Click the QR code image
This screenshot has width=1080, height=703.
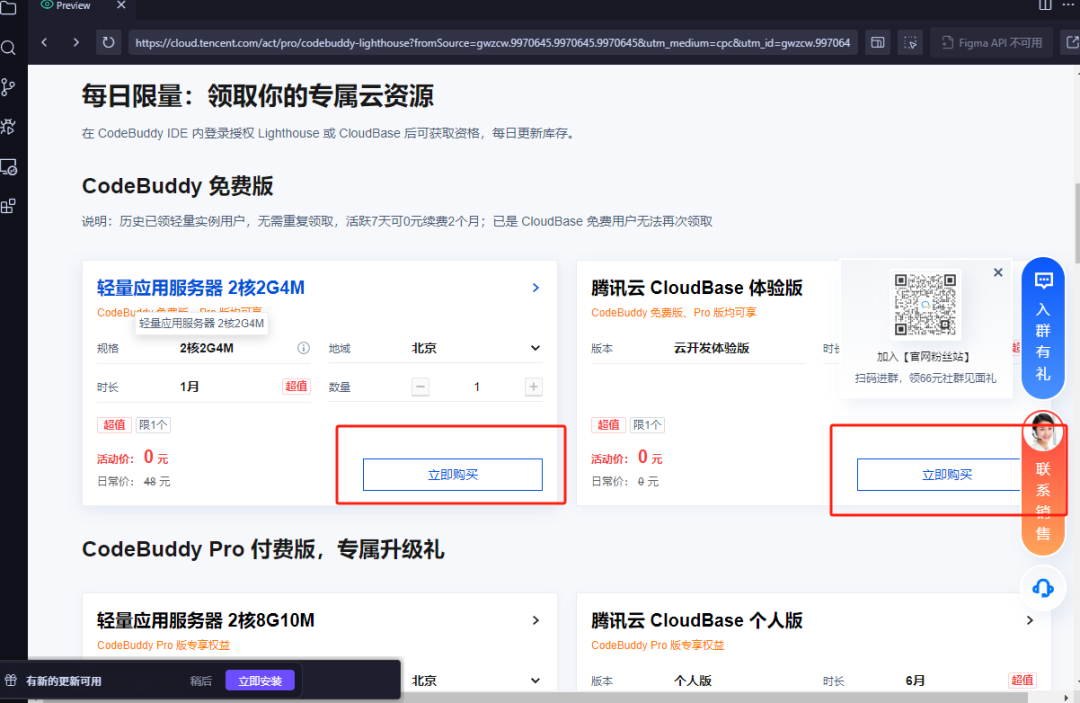coord(925,304)
